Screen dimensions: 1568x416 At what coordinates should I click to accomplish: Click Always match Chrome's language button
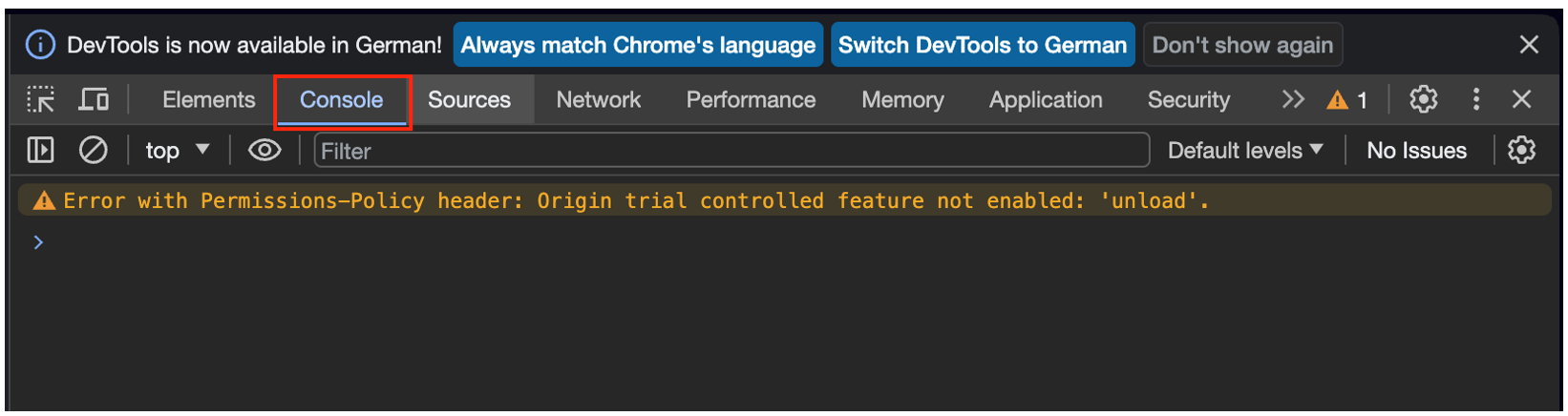tap(638, 45)
